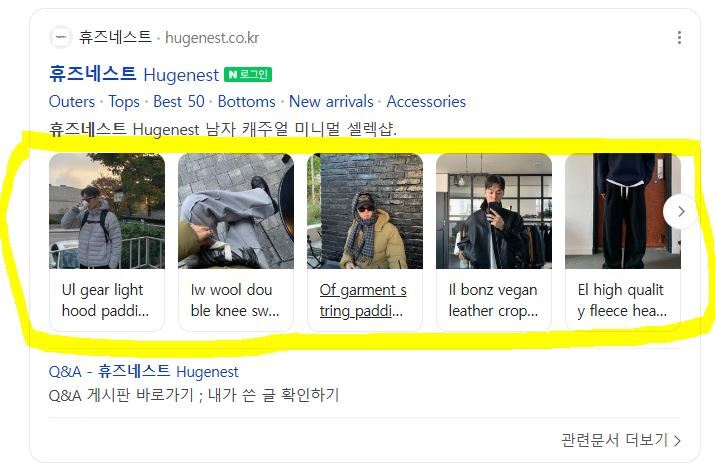
Task: Open the Q&A - 휴즈네스트 Hugenest link
Action: [x=143, y=371]
